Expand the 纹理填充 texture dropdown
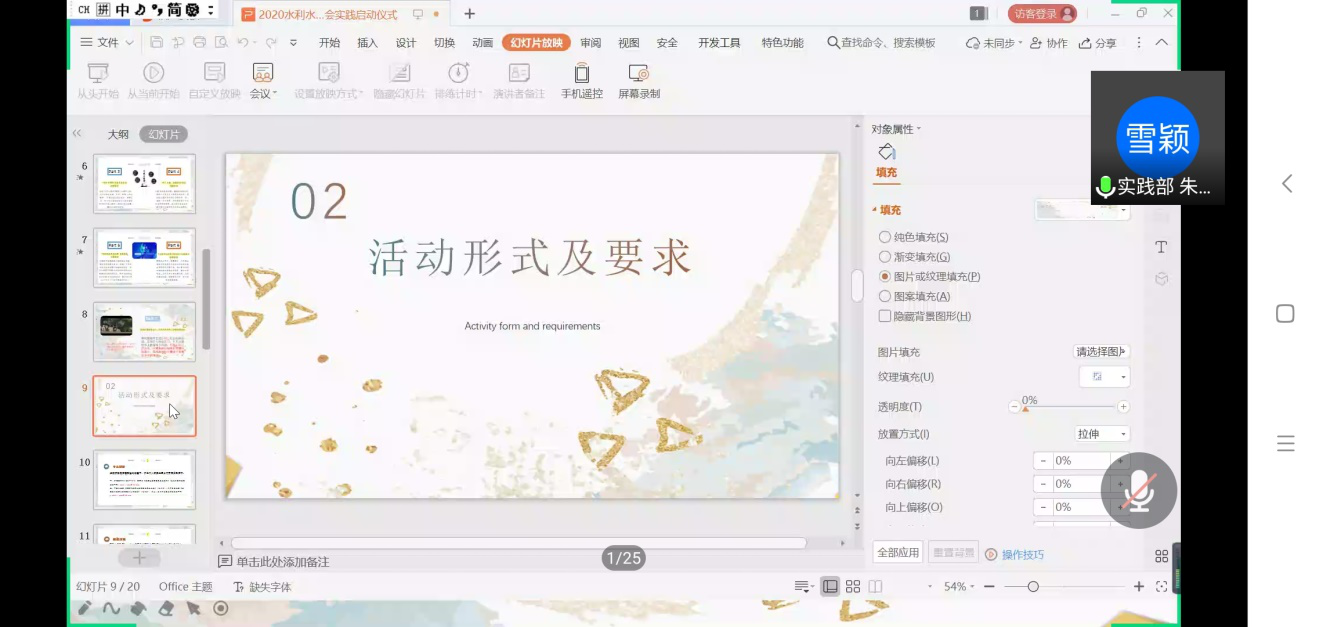This screenshot has height=627, width=1323. click(x=1123, y=377)
